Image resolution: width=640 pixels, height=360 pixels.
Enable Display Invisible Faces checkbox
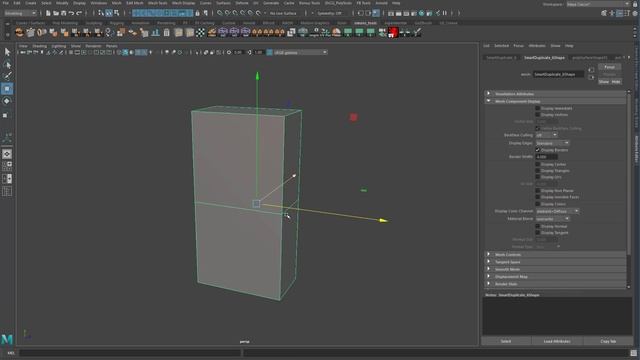pos(538,197)
